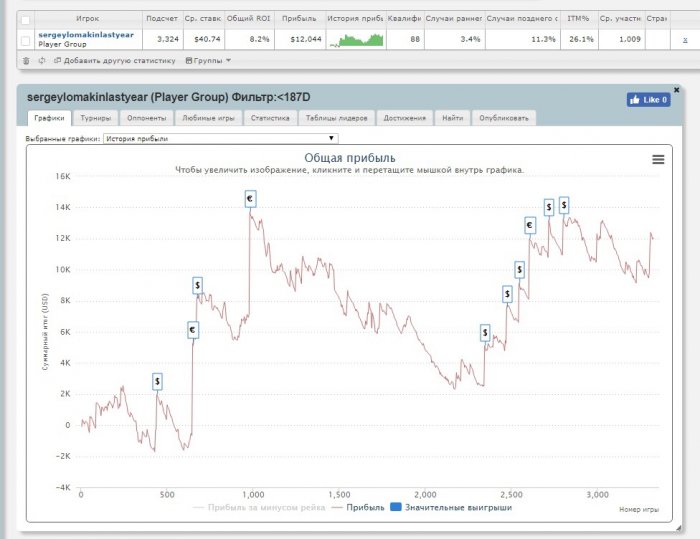Toggle the 'Прибыль за минусом рейка' legend series

click(x=259, y=507)
